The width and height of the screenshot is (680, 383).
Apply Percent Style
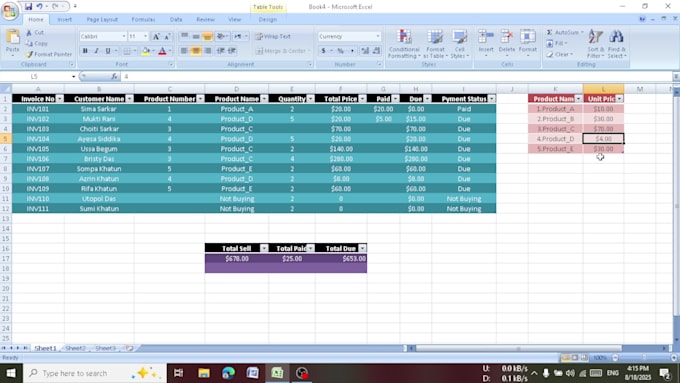coord(341,51)
